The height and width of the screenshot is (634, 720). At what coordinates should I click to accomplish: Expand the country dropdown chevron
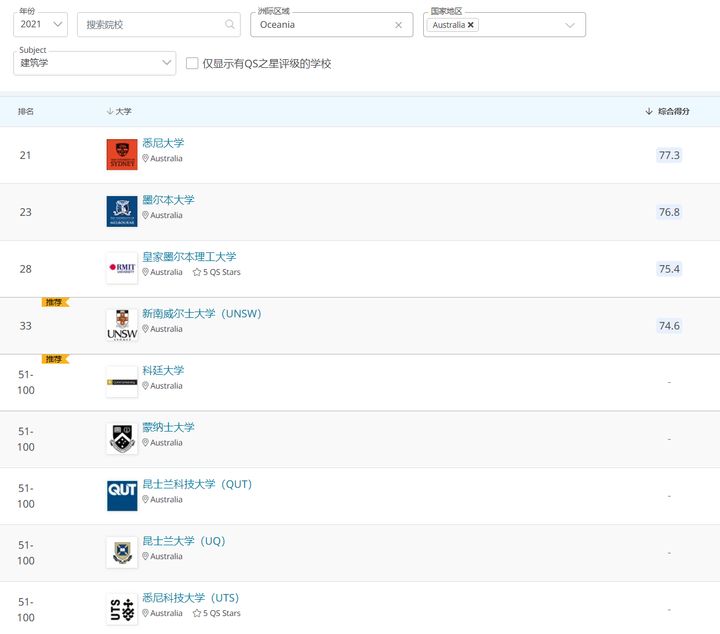click(570, 25)
